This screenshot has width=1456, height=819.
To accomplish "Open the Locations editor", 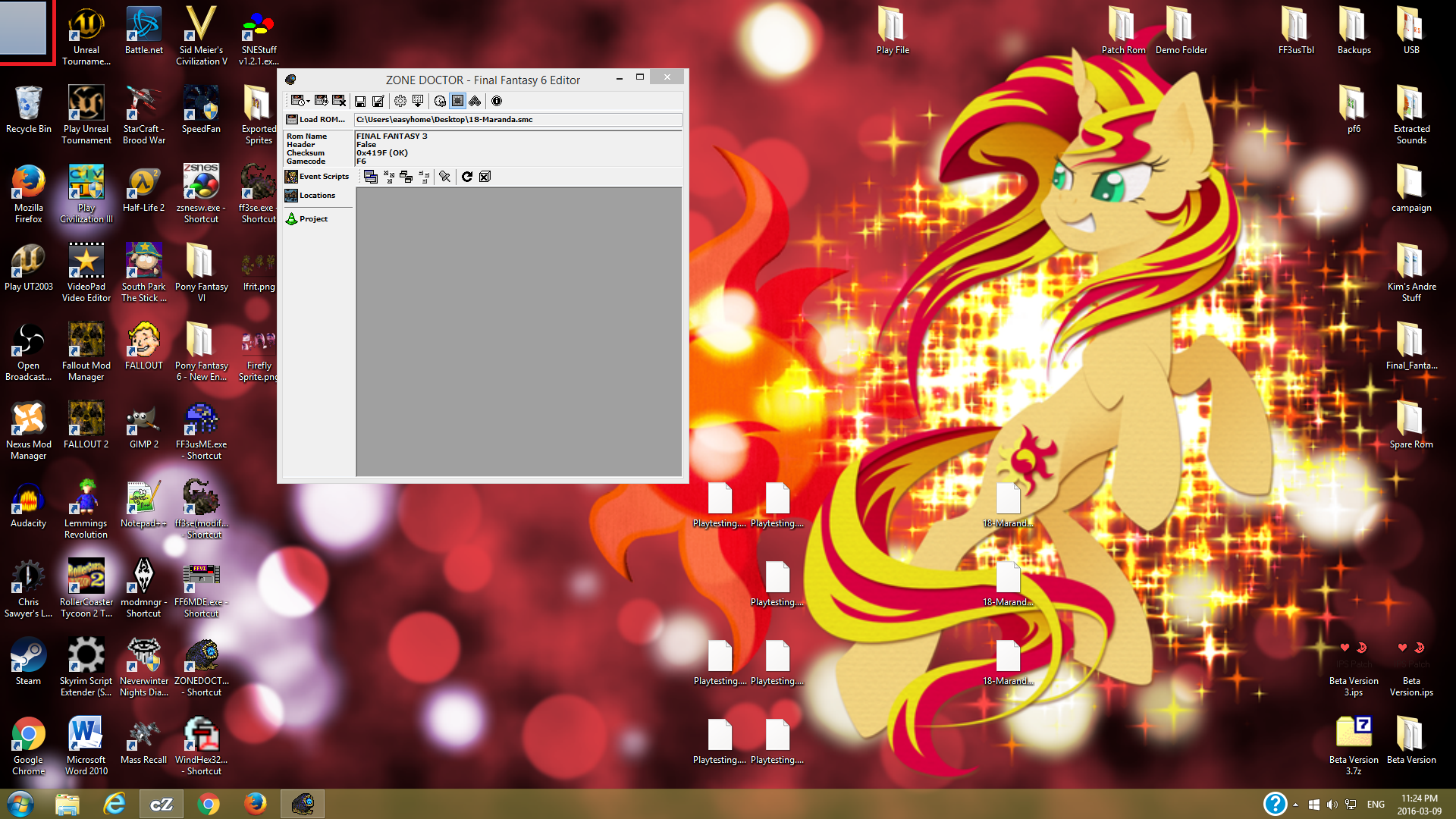I will tap(310, 196).
